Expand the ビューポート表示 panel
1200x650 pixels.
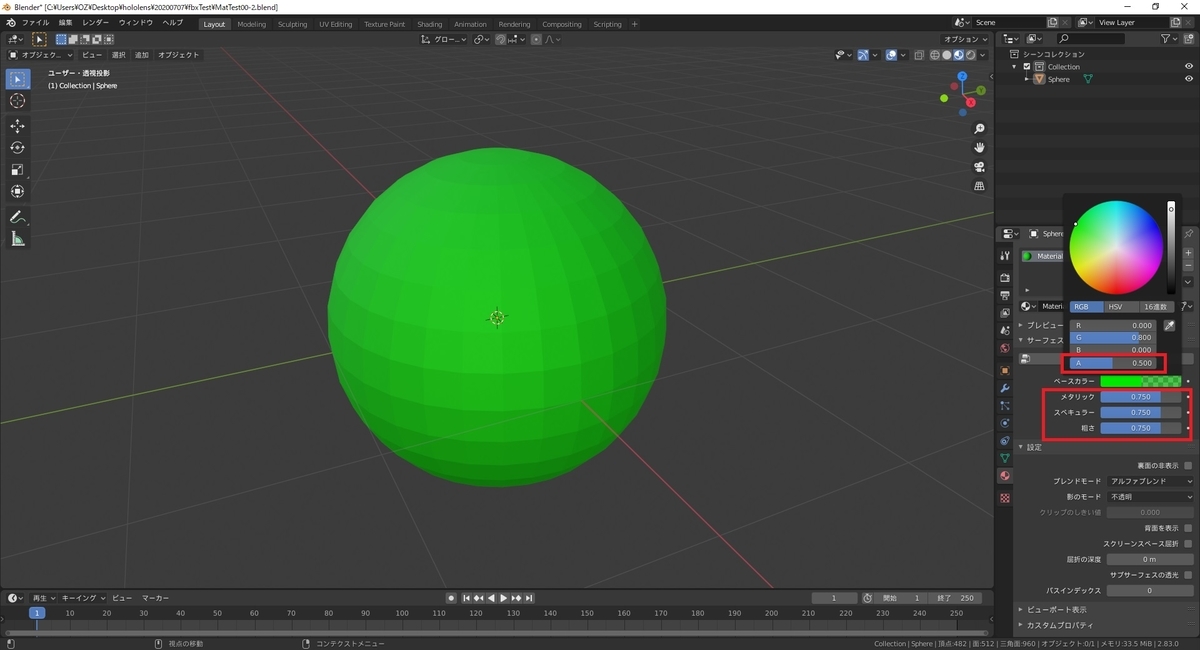(x=1056, y=609)
